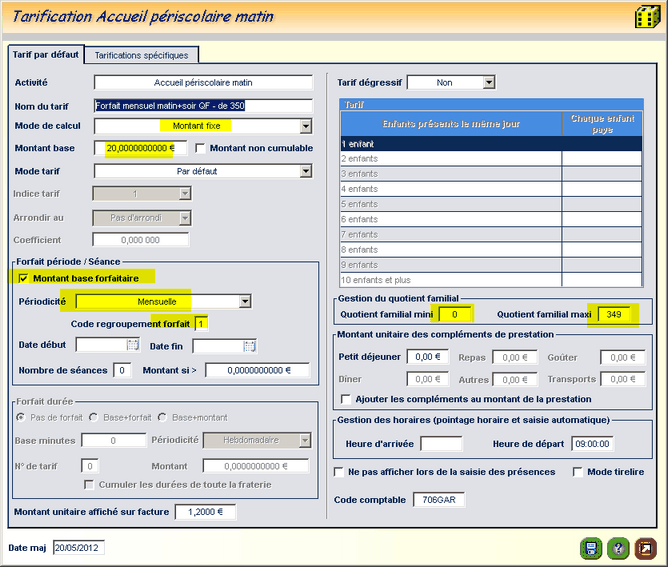Toggle Montant base forfaitaire checkbox
This screenshot has height=567, width=668.
(24, 277)
